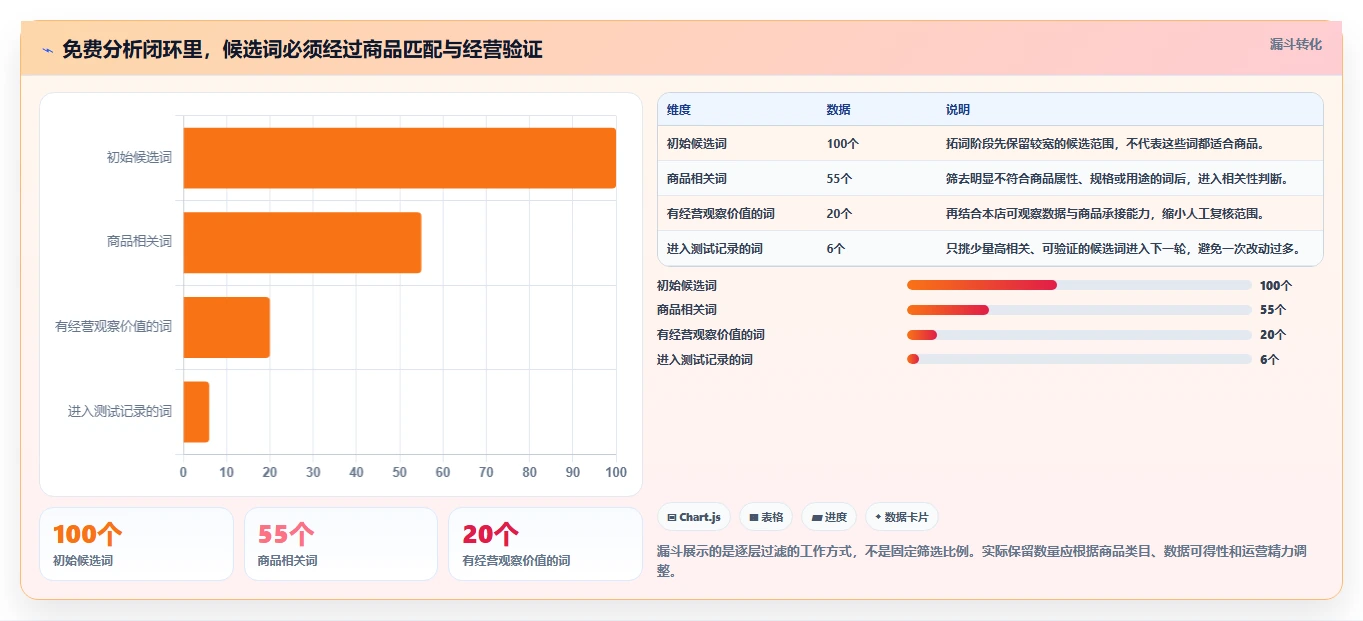Screen dimensions: 1363x621
Task: Click the x-axis tick label 100
Action: [x=616, y=472]
